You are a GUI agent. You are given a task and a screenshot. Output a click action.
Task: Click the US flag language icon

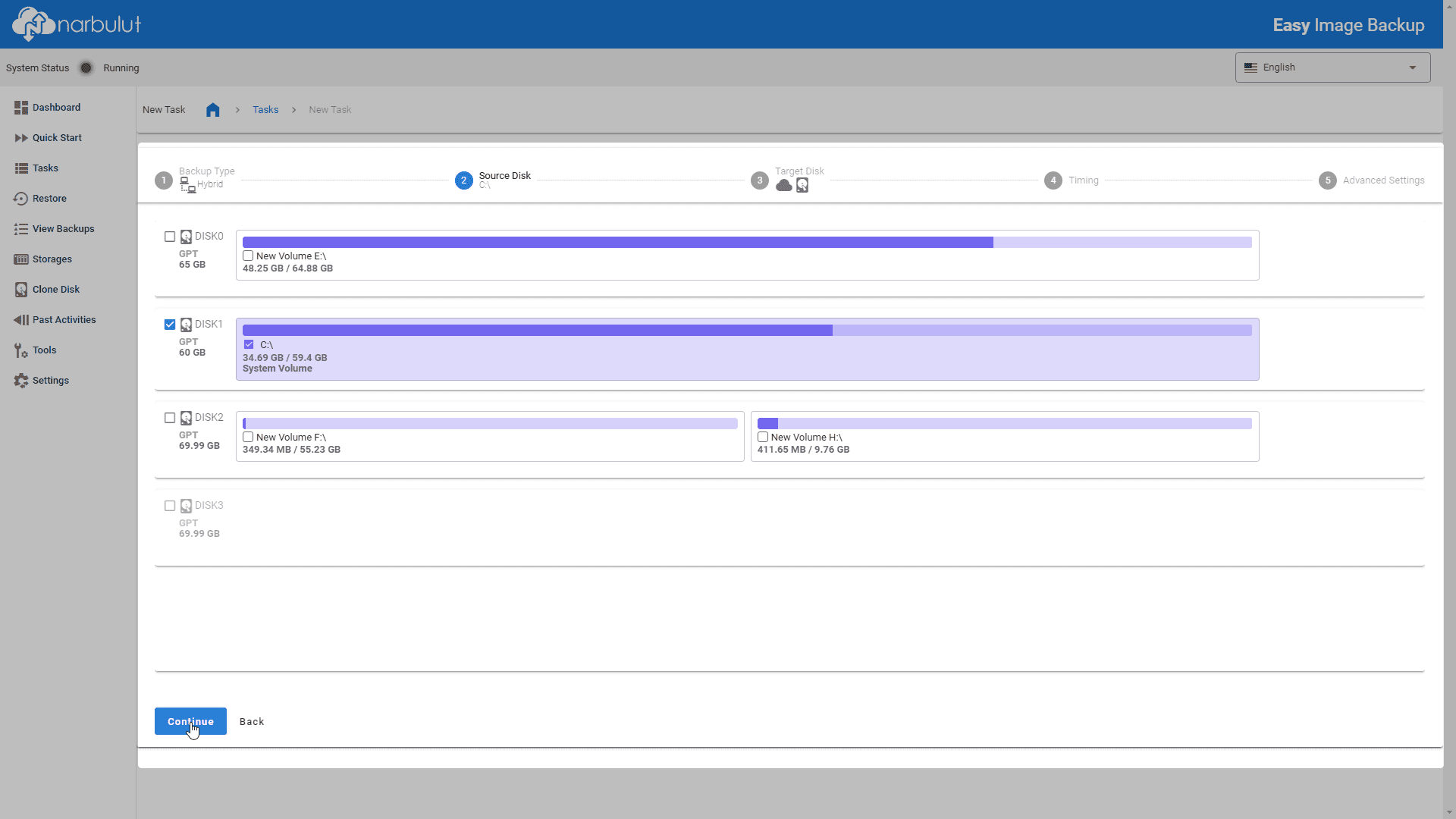(1251, 67)
